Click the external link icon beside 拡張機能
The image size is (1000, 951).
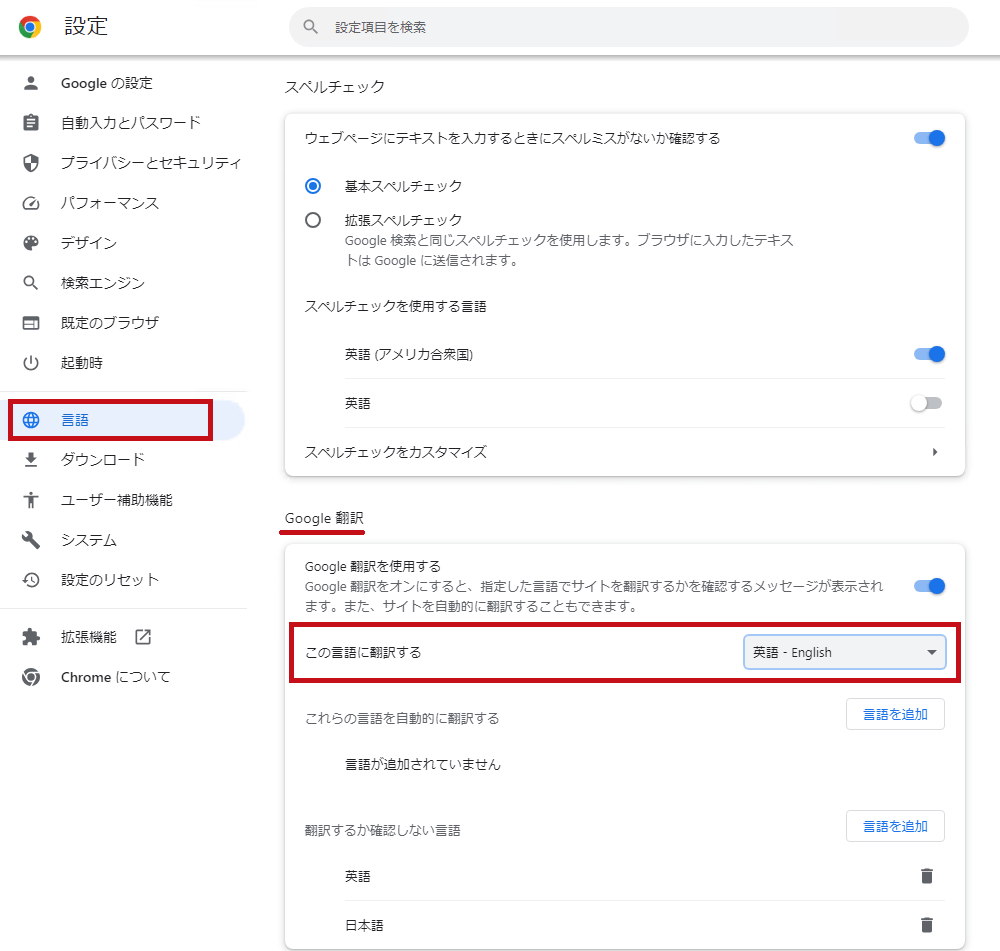[143, 637]
